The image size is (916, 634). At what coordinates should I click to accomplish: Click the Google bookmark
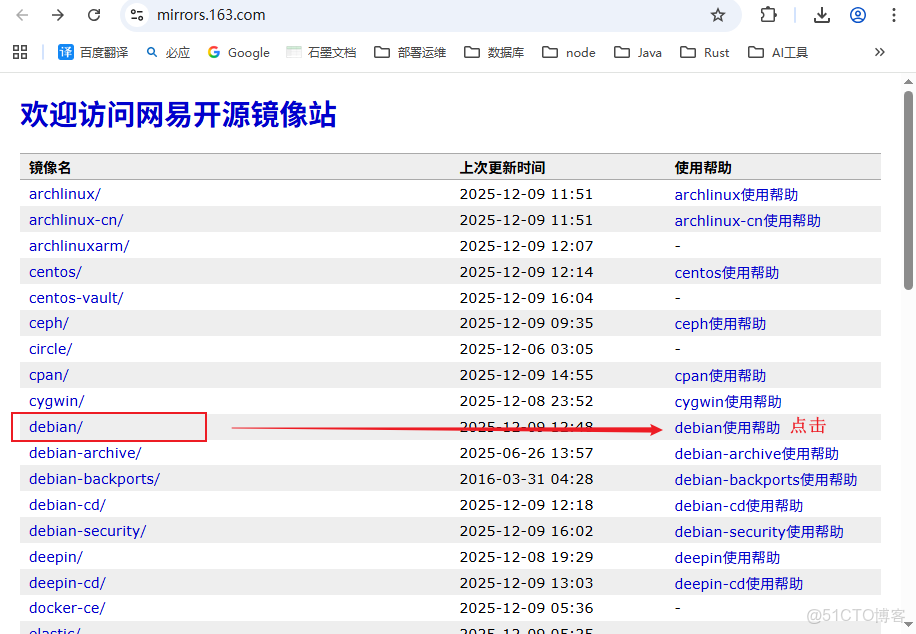(238, 52)
